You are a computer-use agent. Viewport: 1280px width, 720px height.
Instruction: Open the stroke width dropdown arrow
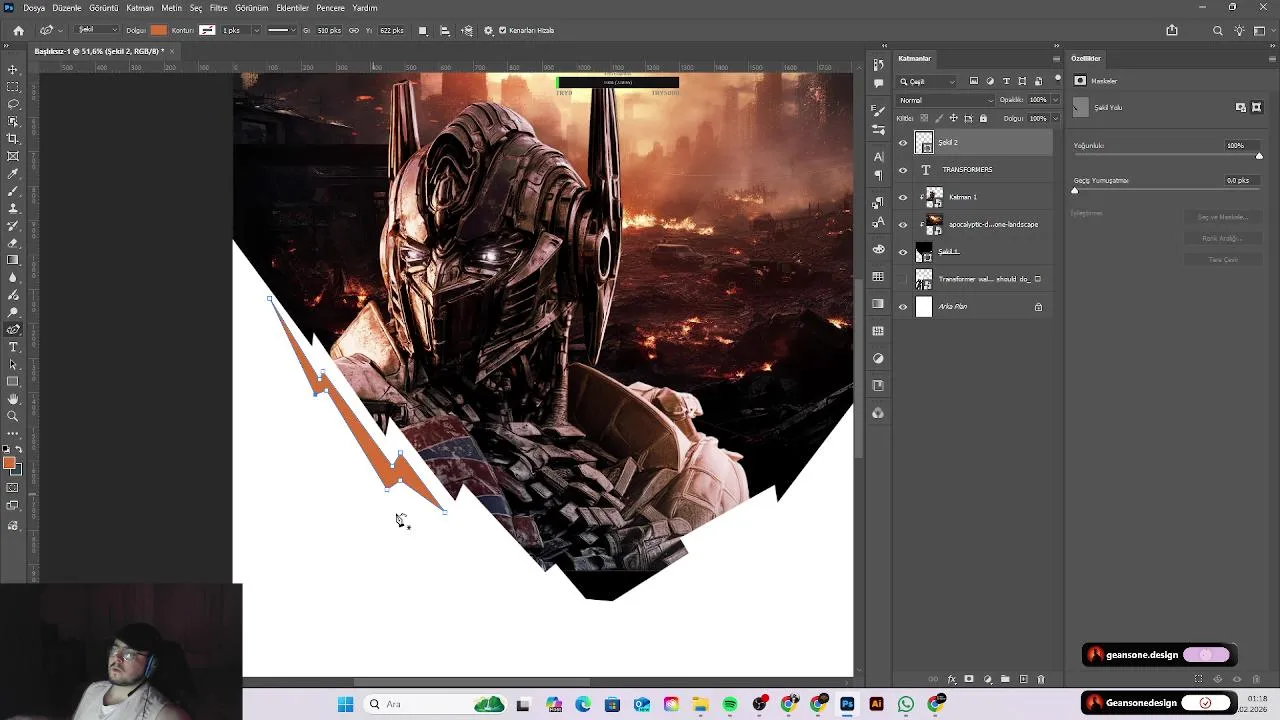click(256, 31)
